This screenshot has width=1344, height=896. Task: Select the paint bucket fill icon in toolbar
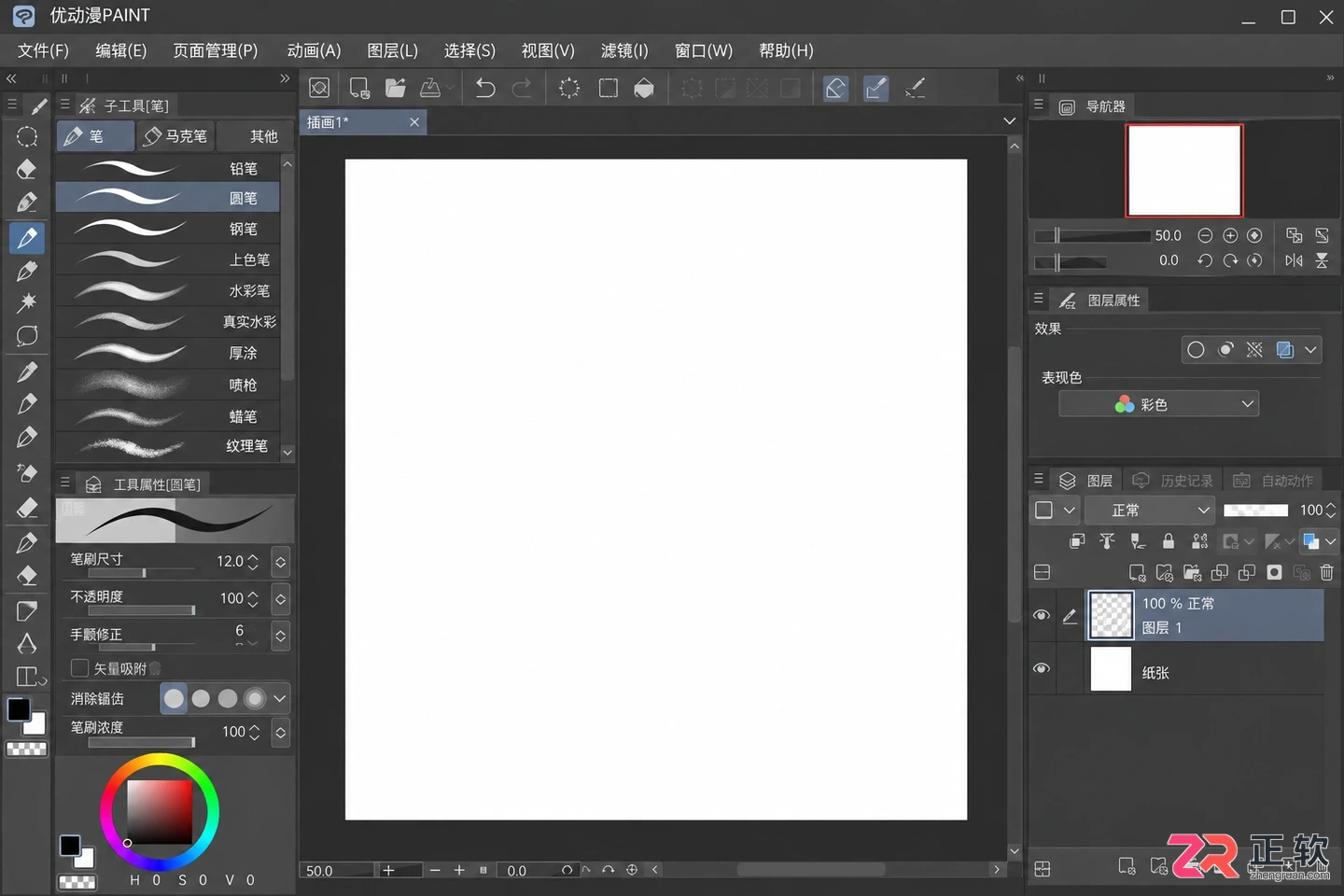(x=644, y=88)
